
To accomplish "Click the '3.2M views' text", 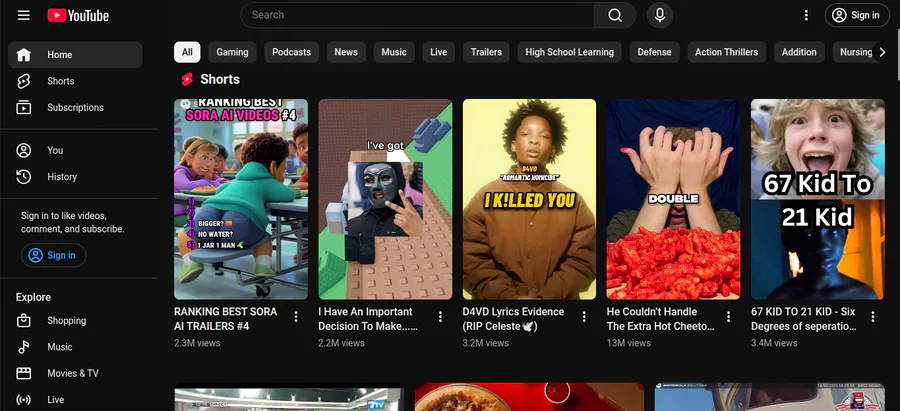I will pyautogui.click(x=486, y=343).
